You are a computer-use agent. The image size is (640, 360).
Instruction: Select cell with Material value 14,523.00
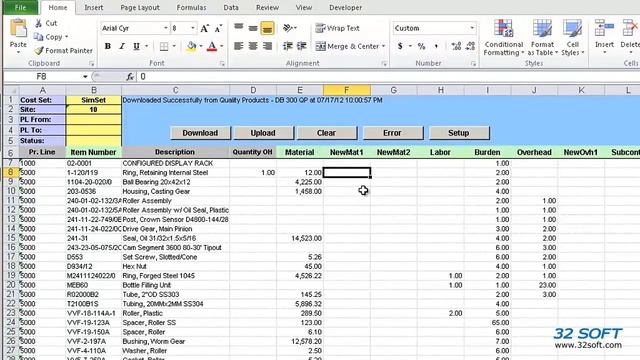click(x=300, y=238)
